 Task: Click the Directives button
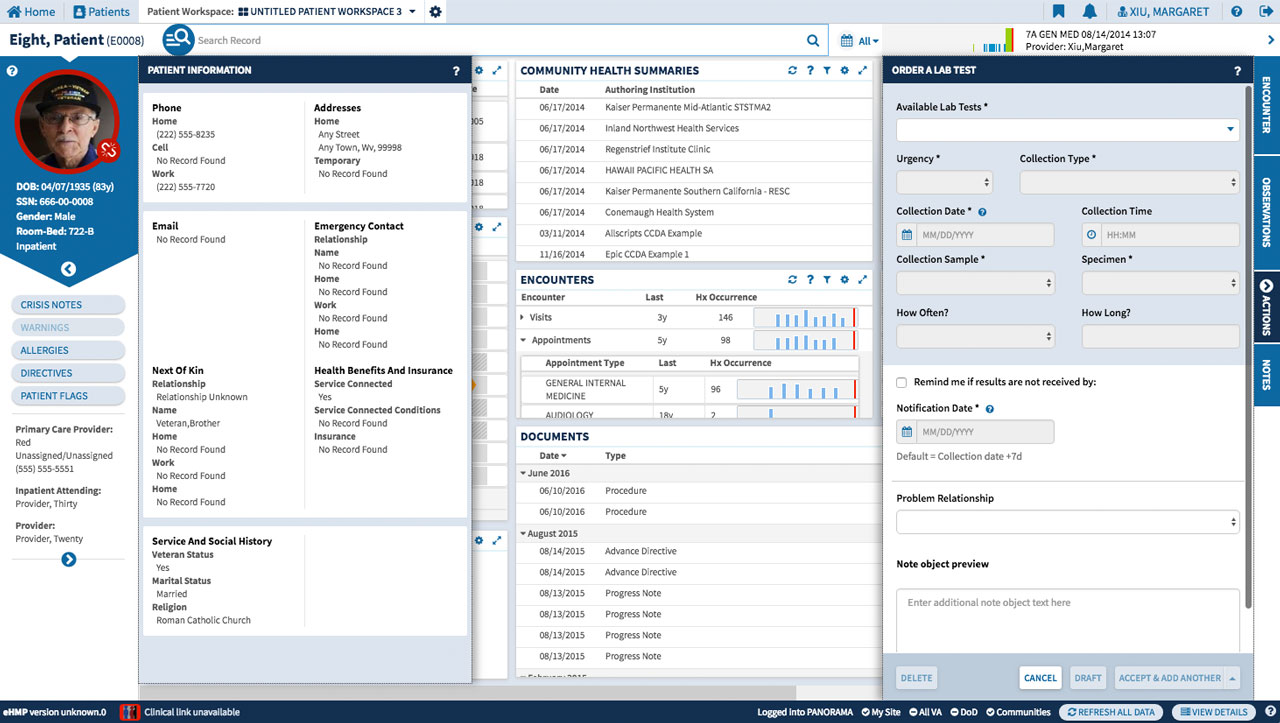click(x=68, y=373)
